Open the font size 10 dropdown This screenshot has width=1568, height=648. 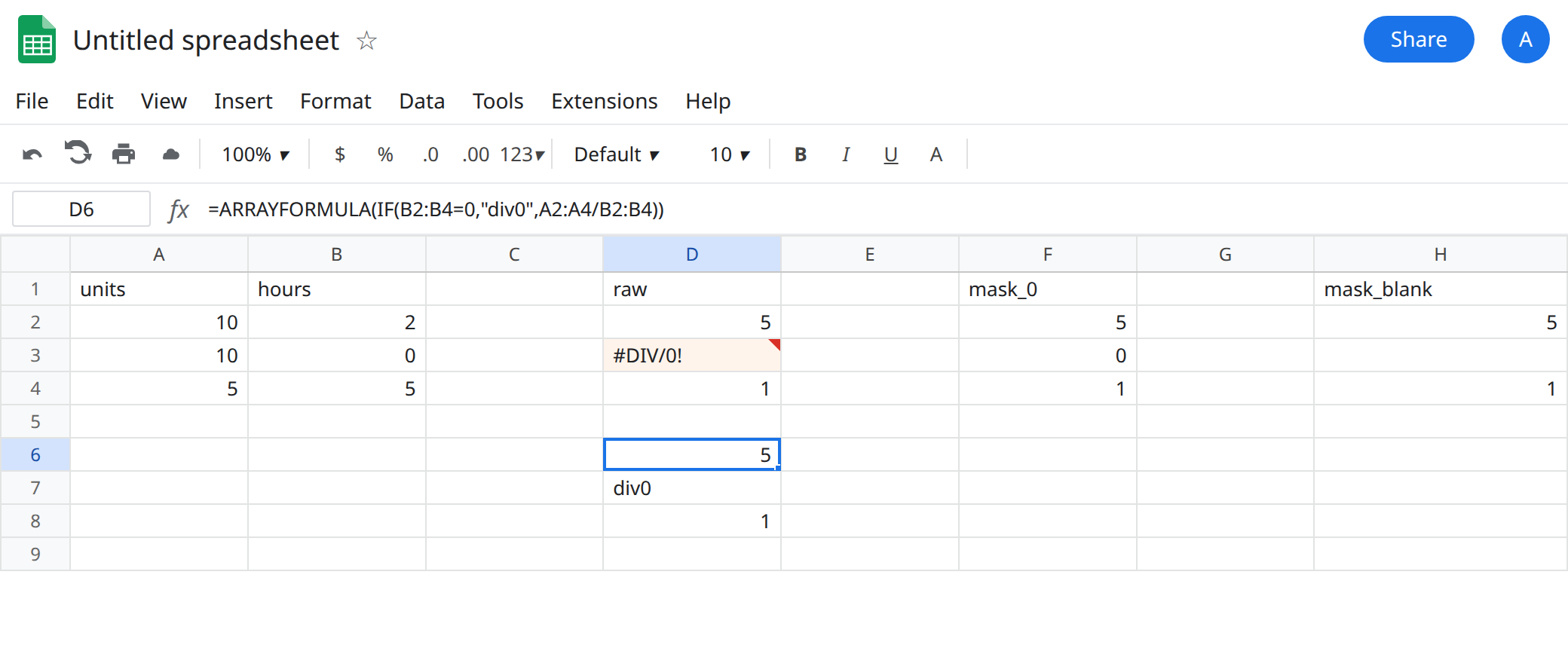730,154
